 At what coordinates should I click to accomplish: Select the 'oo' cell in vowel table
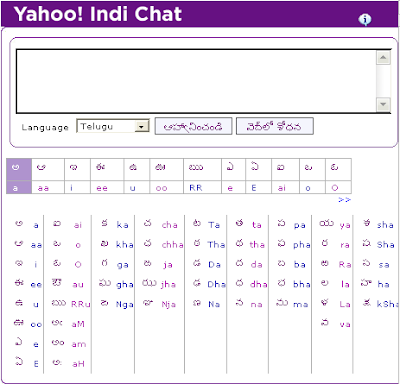point(167,188)
